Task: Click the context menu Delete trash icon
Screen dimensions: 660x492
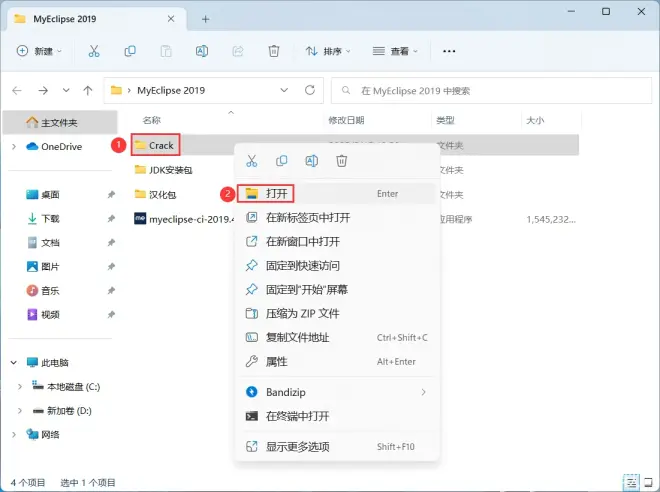Action: coord(341,161)
